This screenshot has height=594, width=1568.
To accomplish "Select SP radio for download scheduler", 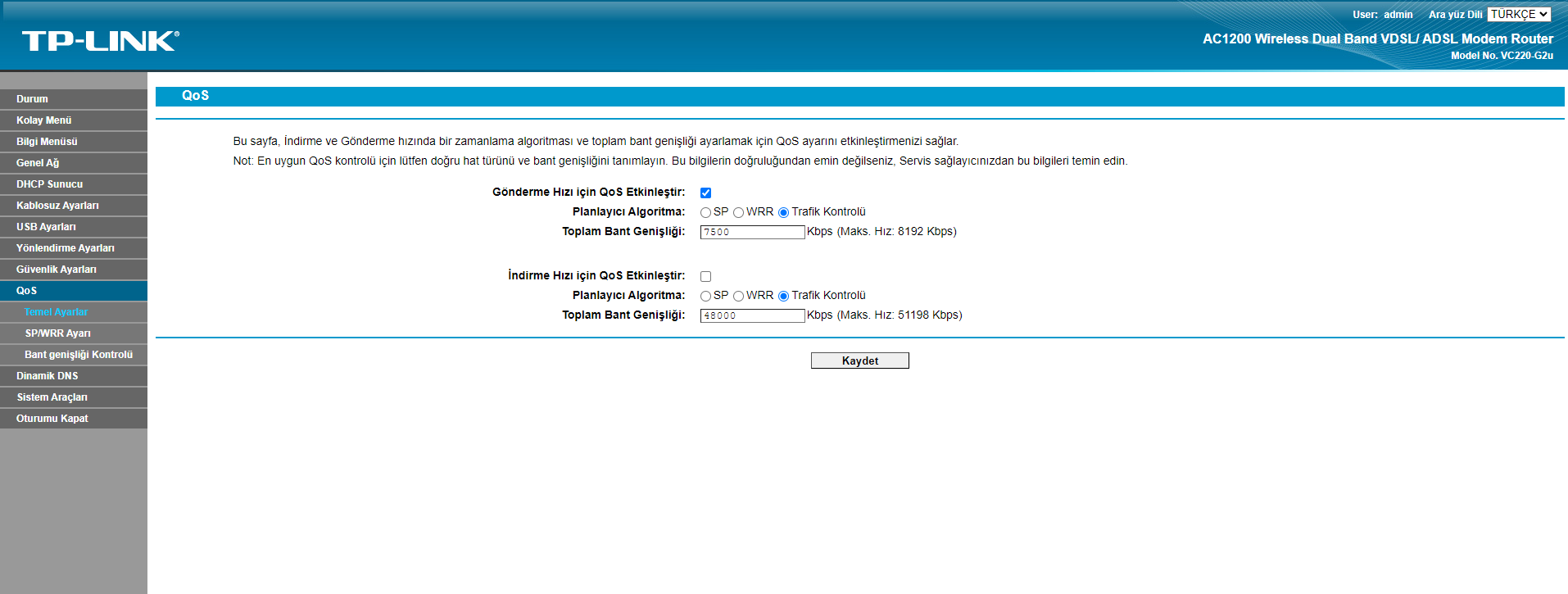I will tap(705, 296).
